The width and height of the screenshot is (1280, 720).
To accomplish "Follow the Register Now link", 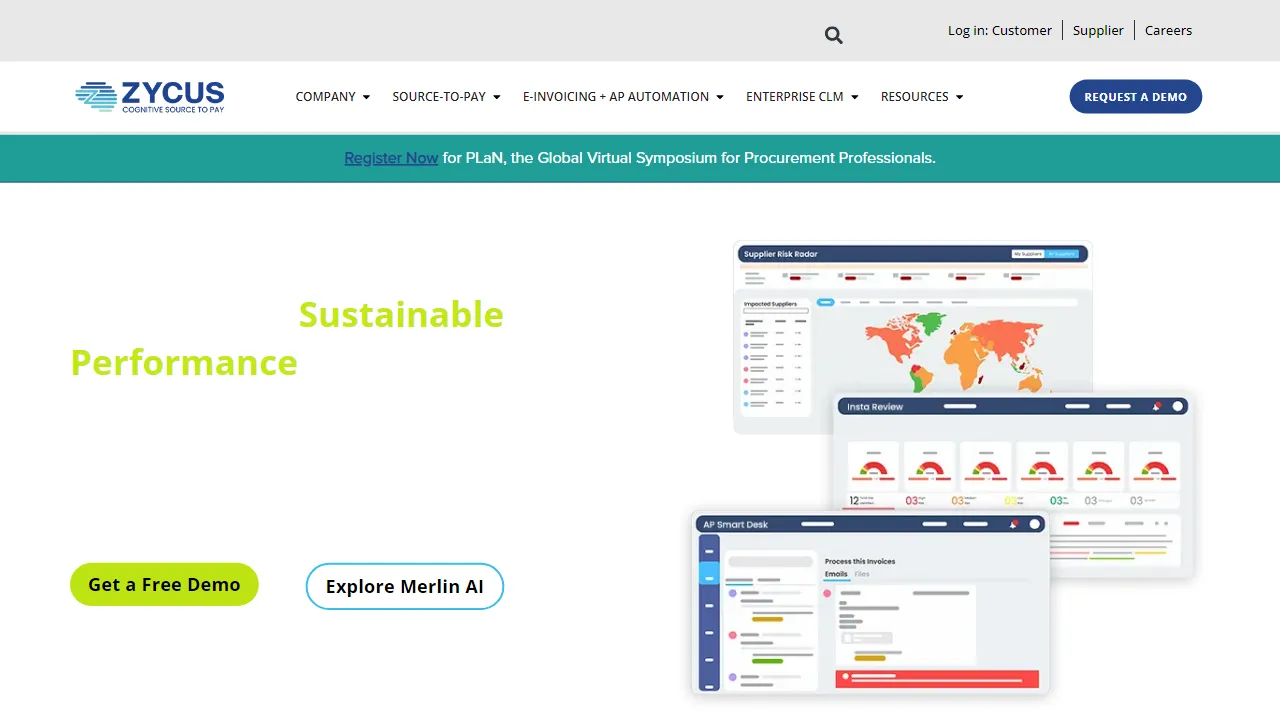I will click(x=391, y=158).
